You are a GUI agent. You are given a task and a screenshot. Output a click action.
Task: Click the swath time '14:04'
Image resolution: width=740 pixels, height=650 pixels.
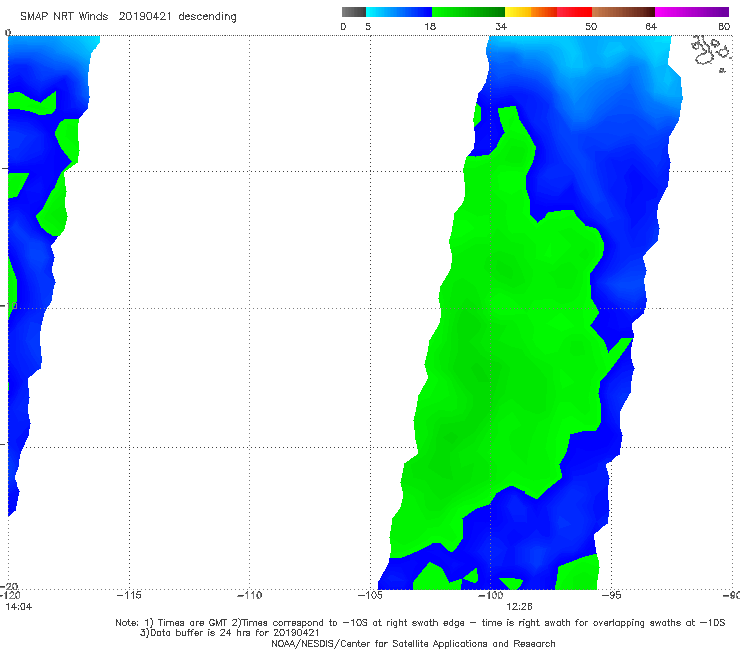click(19, 607)
